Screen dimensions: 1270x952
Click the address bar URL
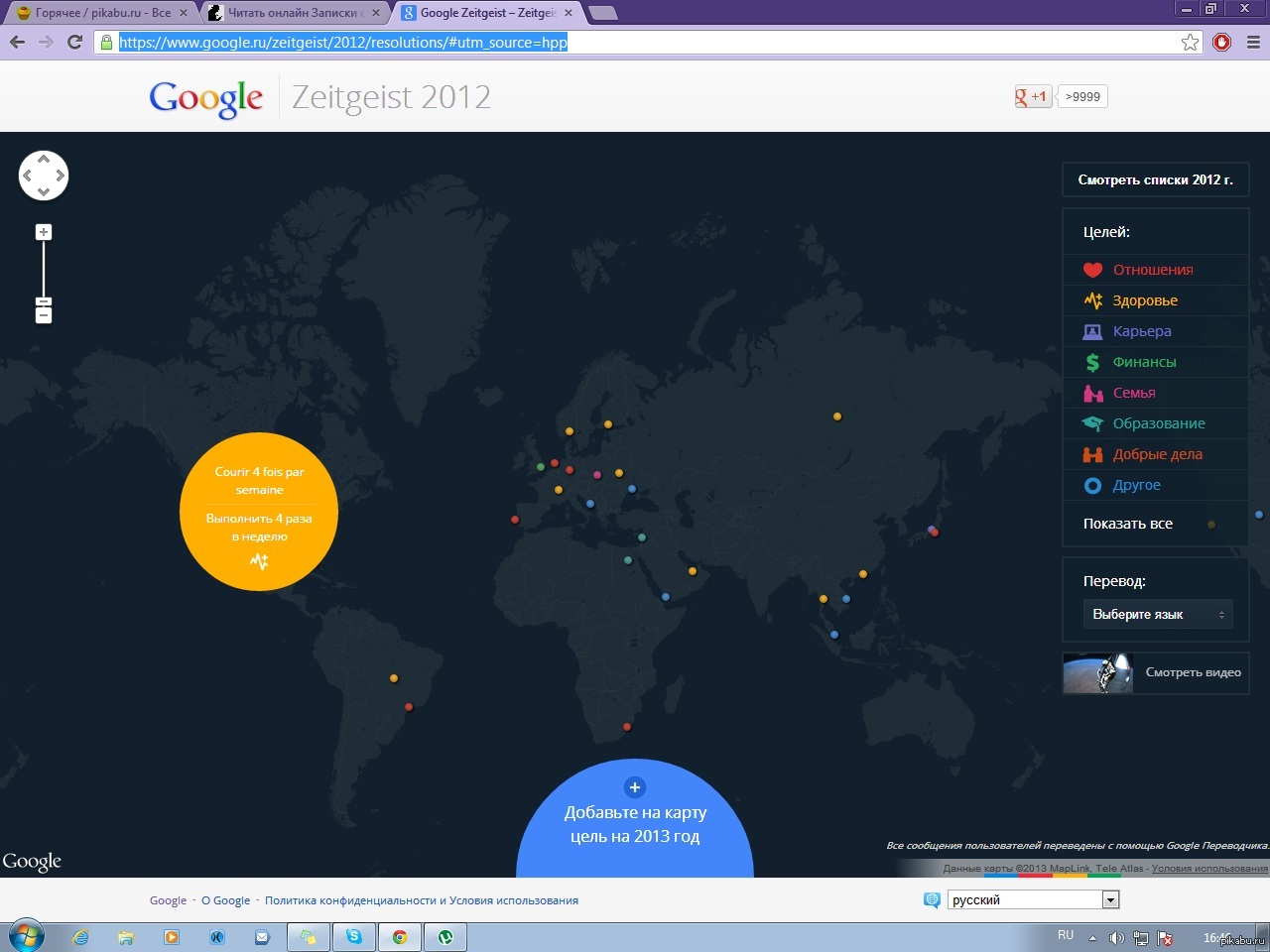(343, 42)
